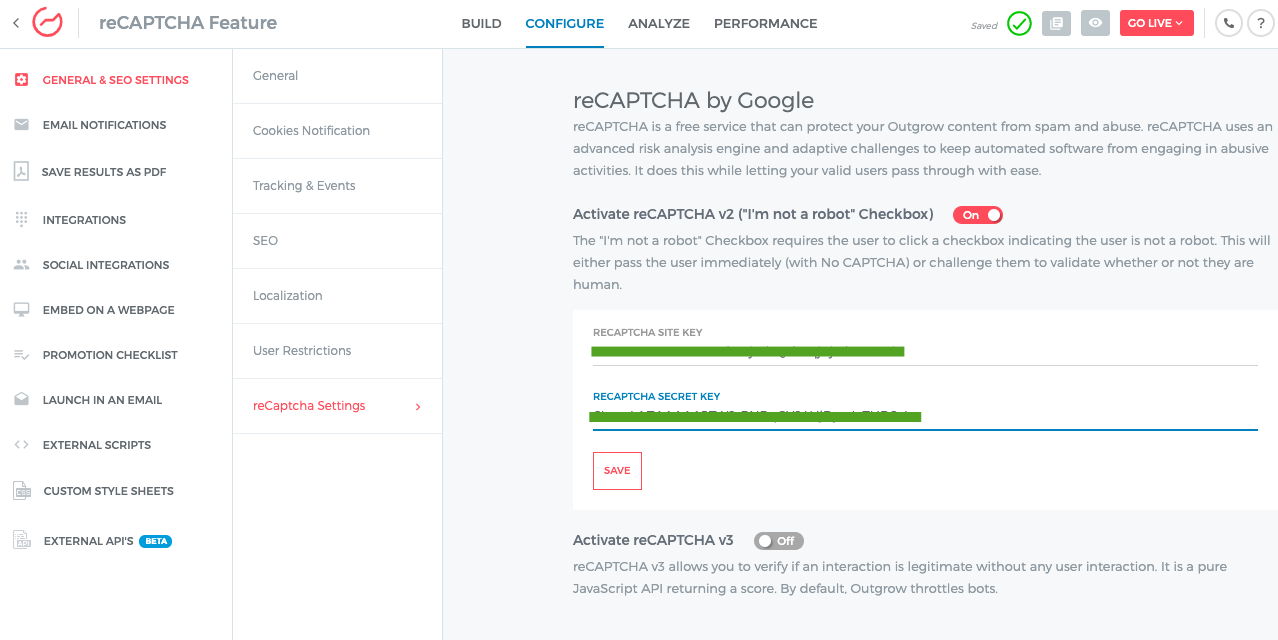
Task: Open Custom Style Sheets section
Action: (x=108, y=491)
